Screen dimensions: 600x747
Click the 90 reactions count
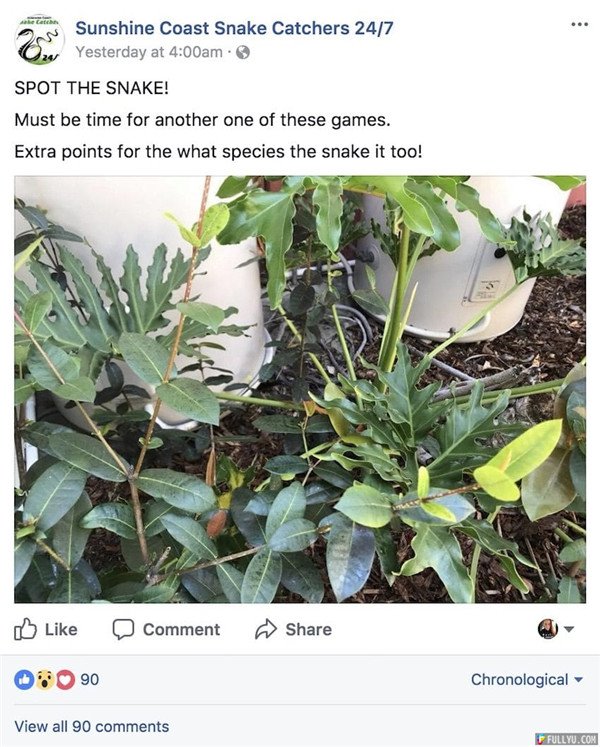(90, 680)
